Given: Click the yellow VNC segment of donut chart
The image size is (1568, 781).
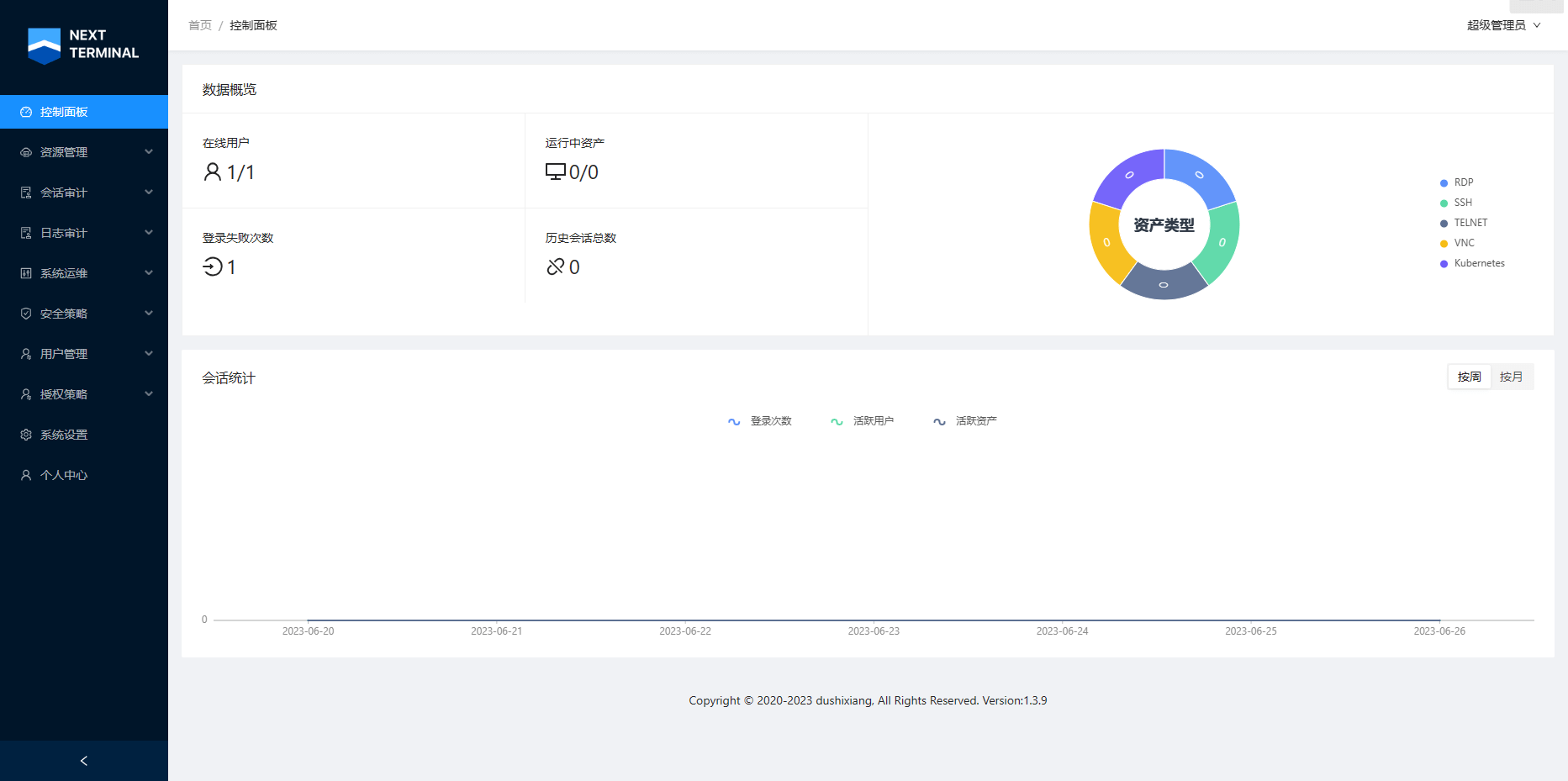Looking at the screenshot, I should [x=1106, y=242].
